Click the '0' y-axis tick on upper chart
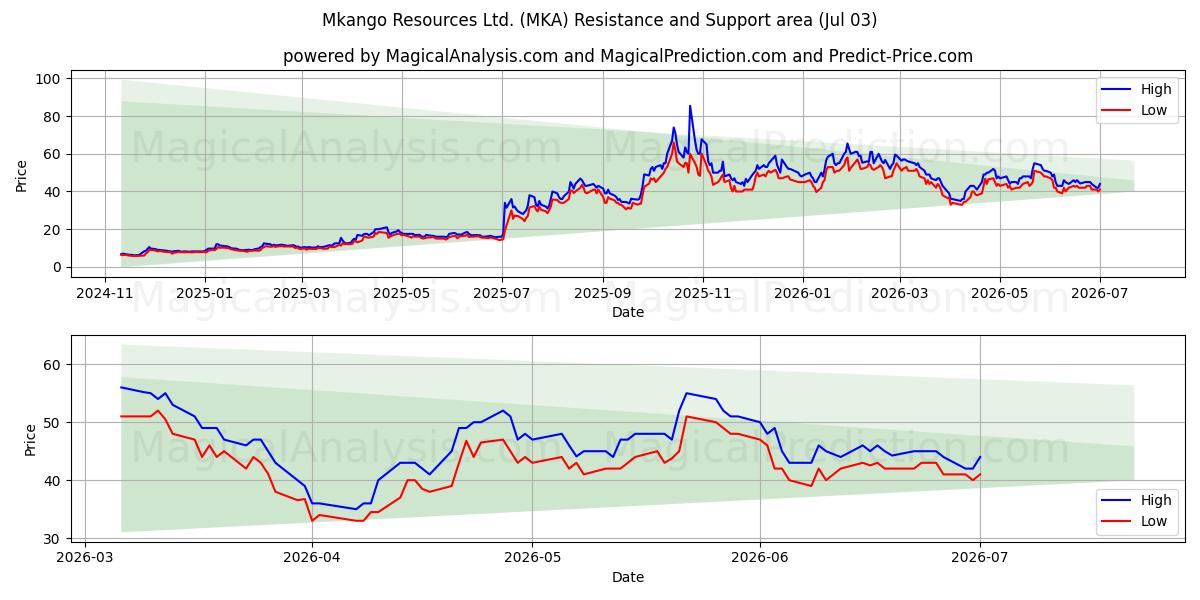1200x600 pixels. [x=57, y=267]
